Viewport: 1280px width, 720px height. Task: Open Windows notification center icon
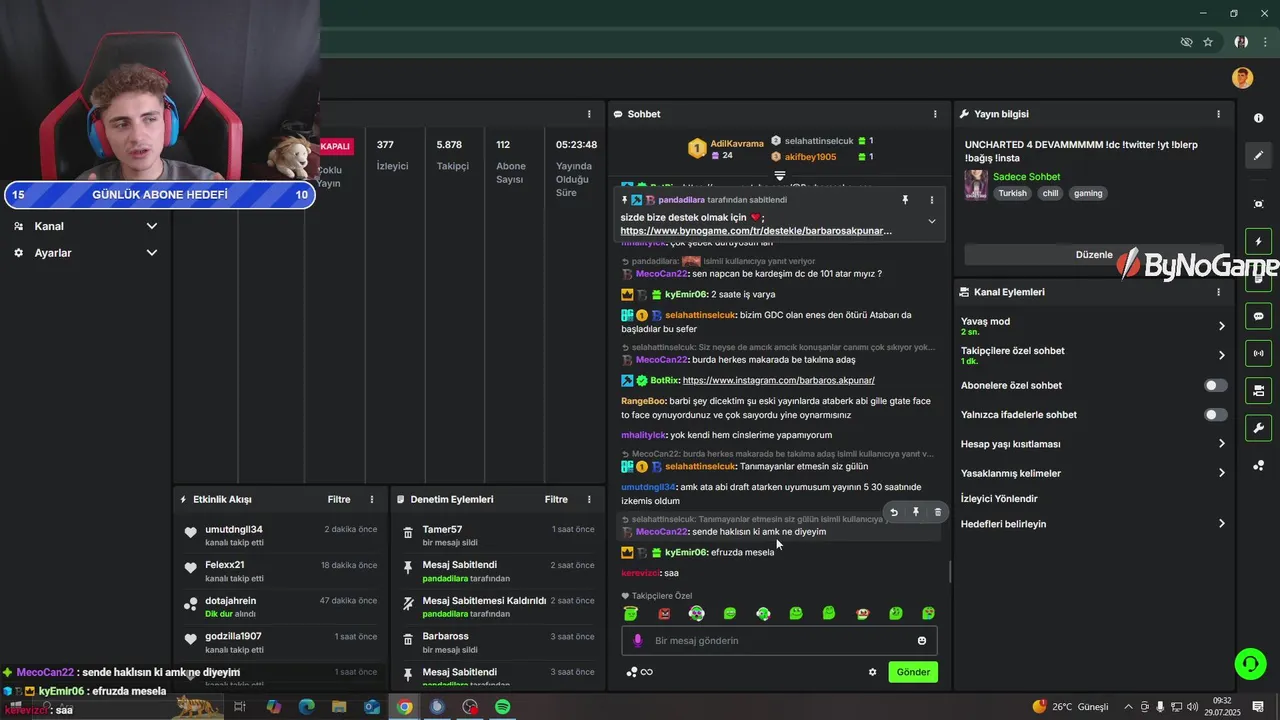click(x=1258, y=707)
